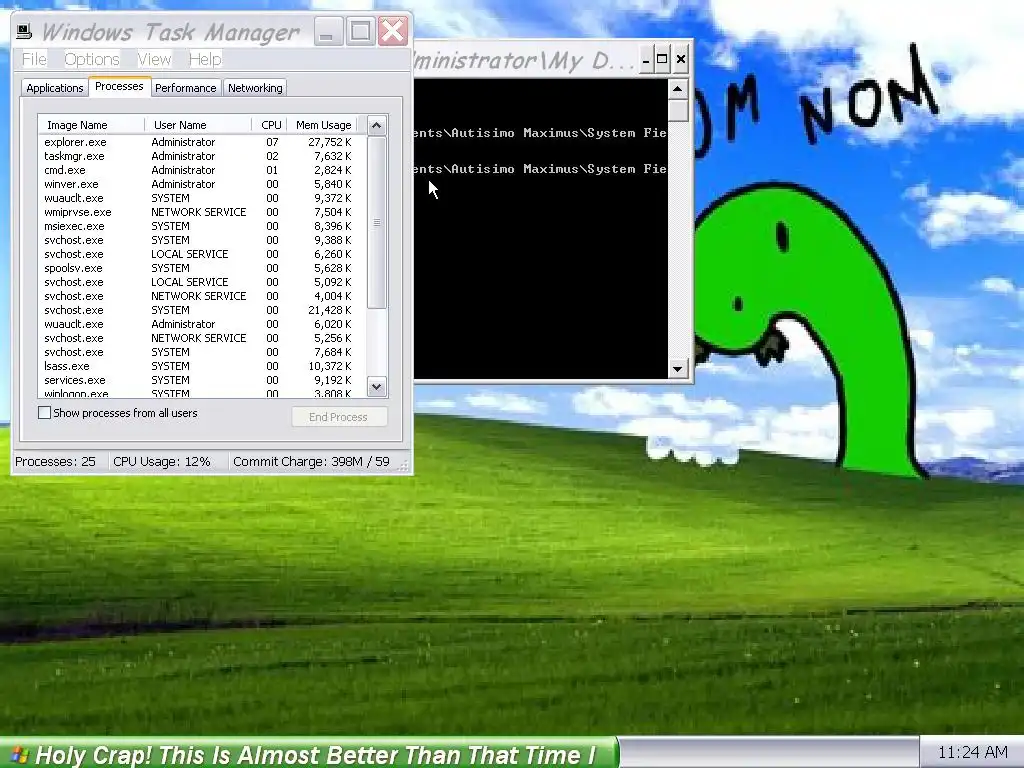Viewport: 1024px width, 768px height.
Task: Select svchost.exe using 9,388 K
Action: point(200,240)
